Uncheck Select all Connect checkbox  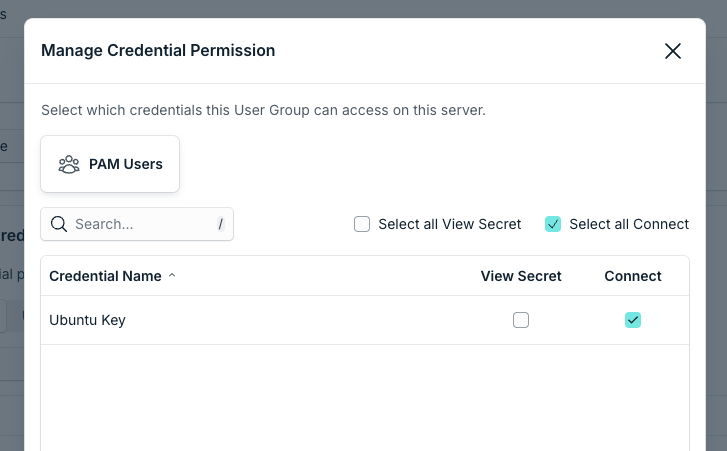pos(553,224)
